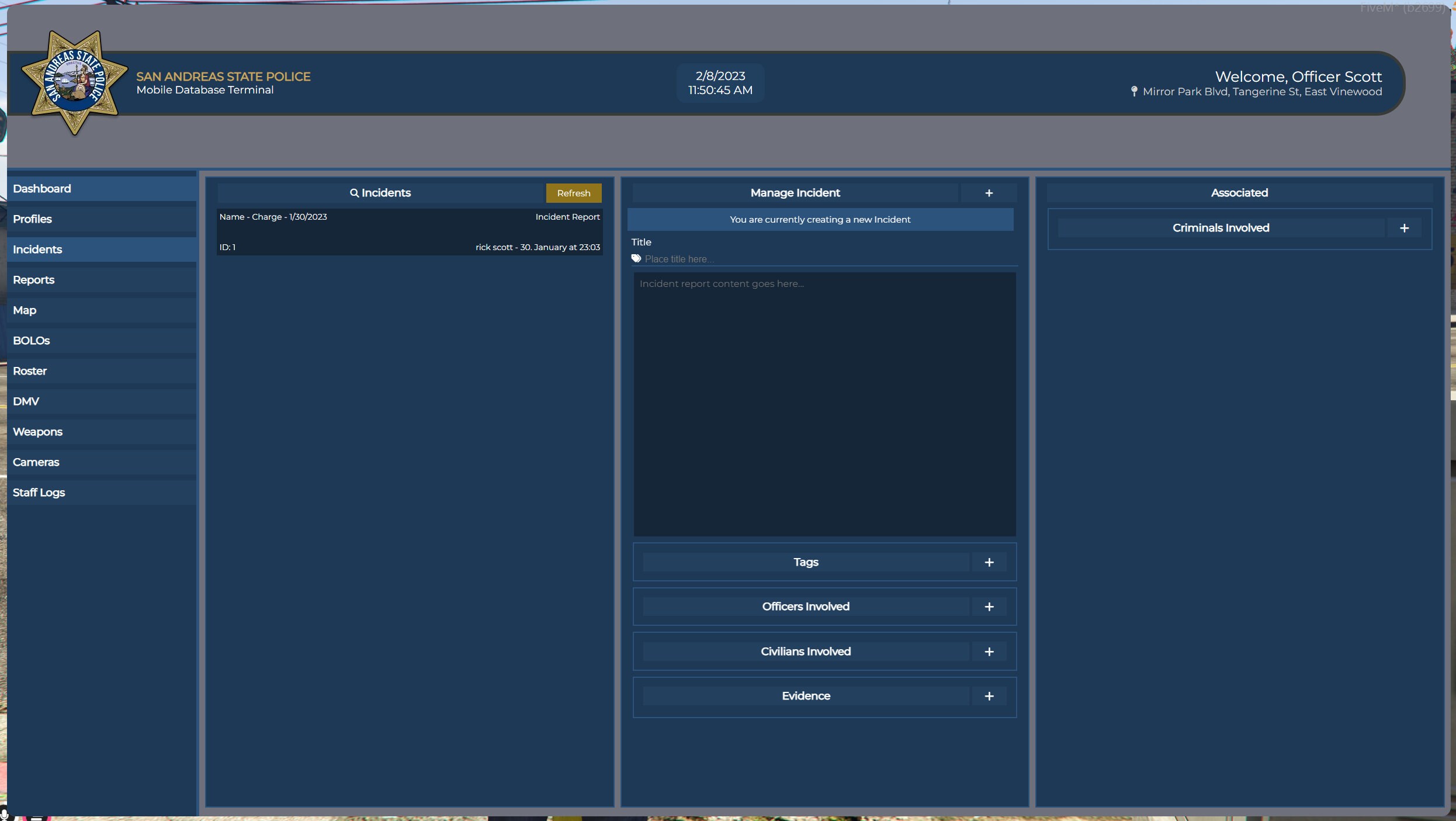Open the Dashboard section
1456x821 pixels.
click(x=102, y=189)
